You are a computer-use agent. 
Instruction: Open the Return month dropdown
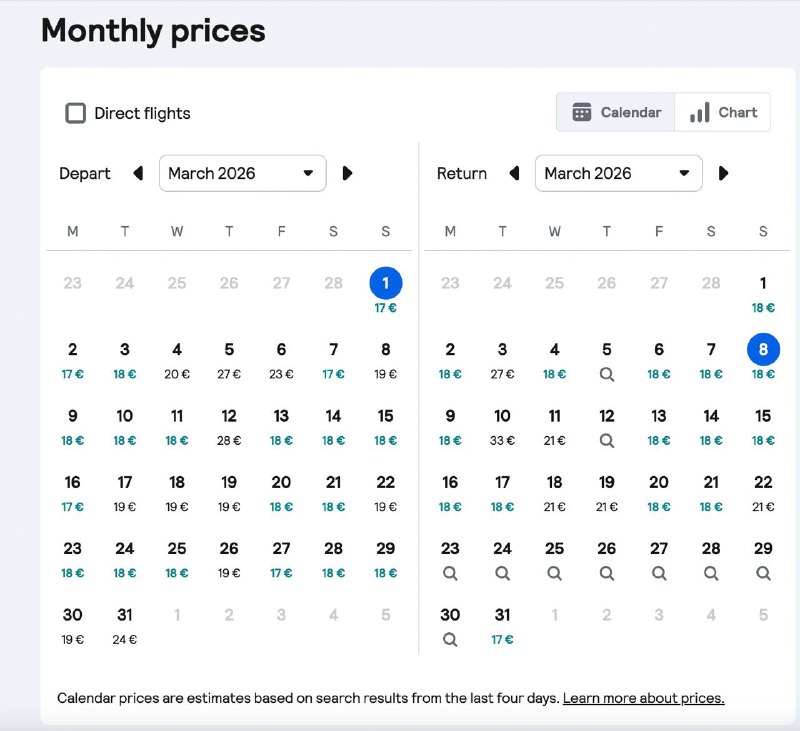[618, 173]
